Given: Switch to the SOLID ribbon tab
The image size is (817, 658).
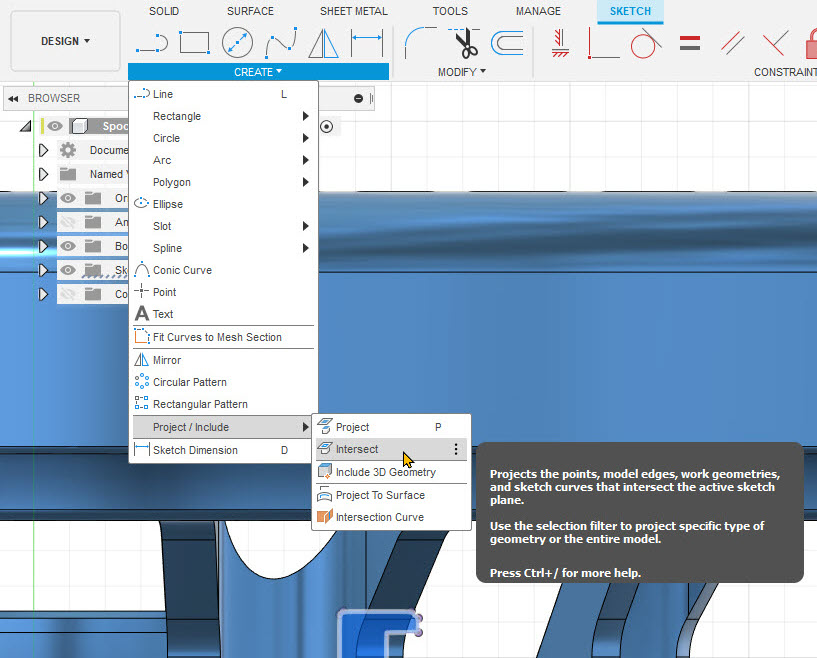Looking at the screenshot, I should (163, 11).
